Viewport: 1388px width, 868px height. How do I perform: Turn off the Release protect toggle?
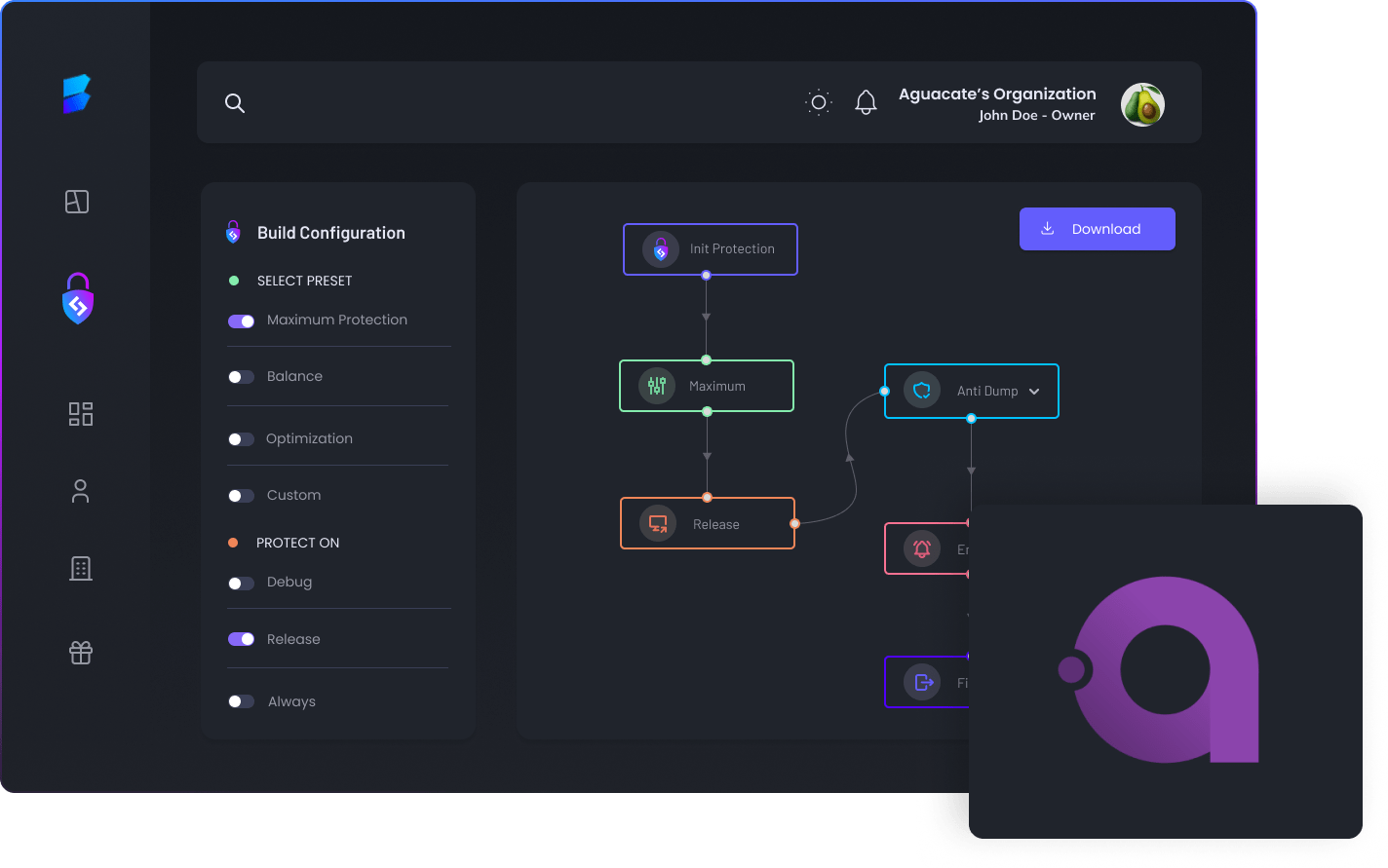pos(241,639)
